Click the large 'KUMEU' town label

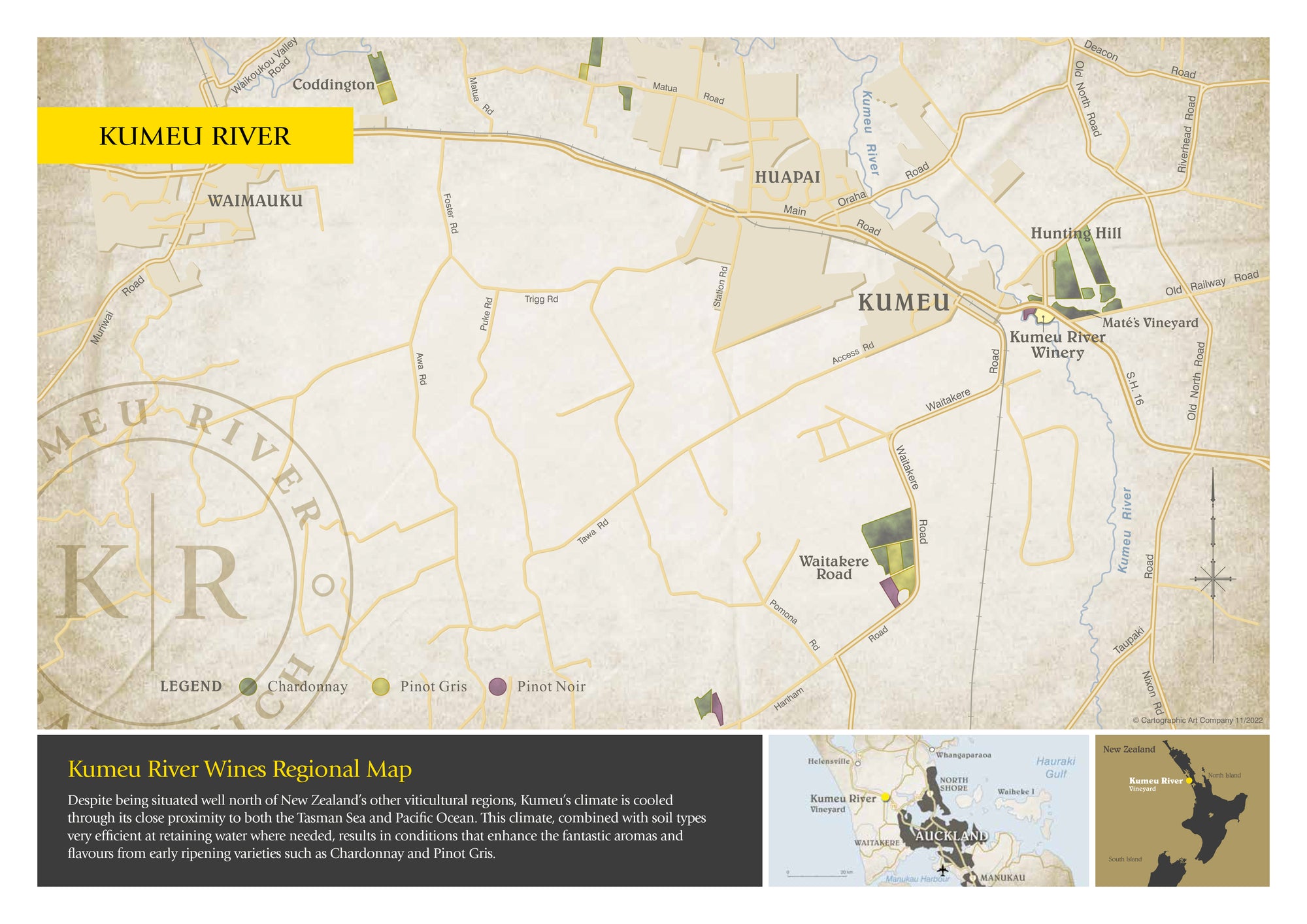tap(904, 303)
